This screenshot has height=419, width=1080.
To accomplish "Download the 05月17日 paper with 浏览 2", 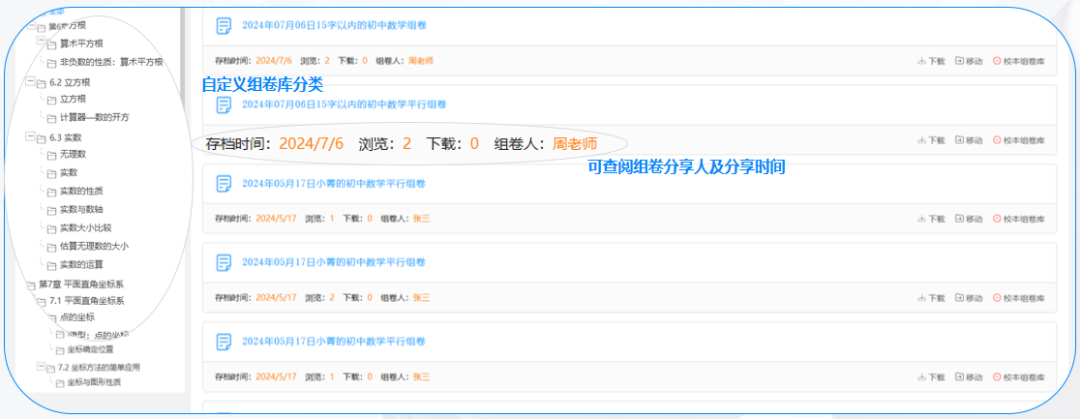I will click(x=931, y=298).
